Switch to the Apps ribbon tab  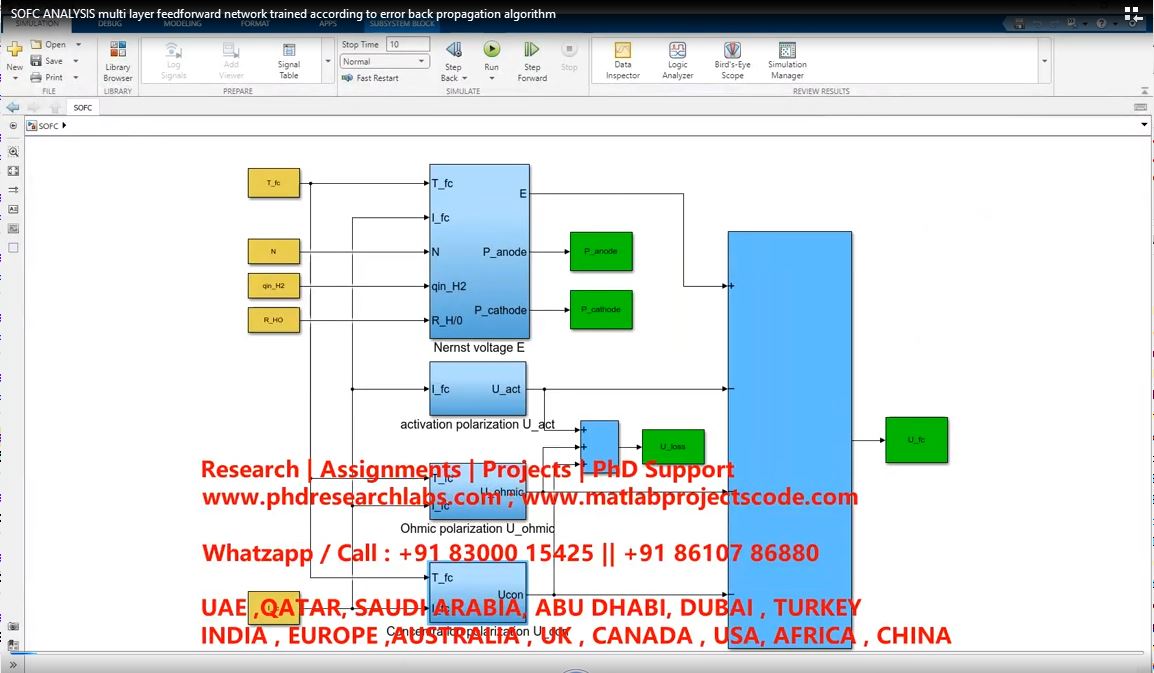click(x=328, y=24)
